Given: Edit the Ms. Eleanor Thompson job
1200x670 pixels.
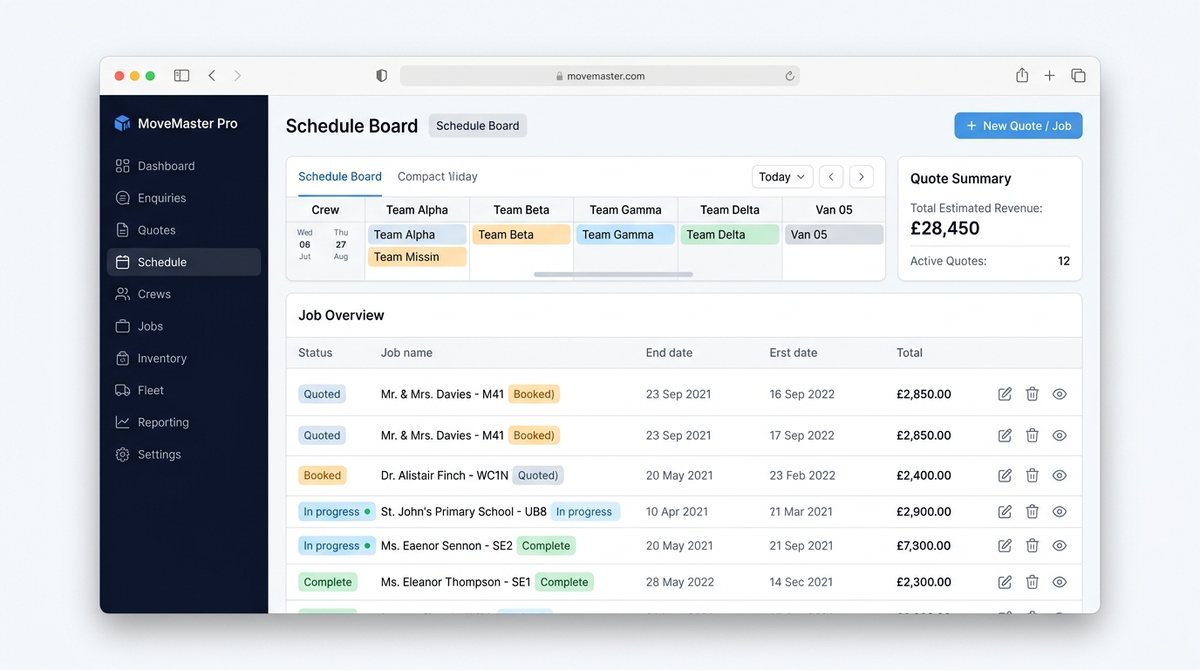Looking at the screenshot, I should coord(1005,582).
